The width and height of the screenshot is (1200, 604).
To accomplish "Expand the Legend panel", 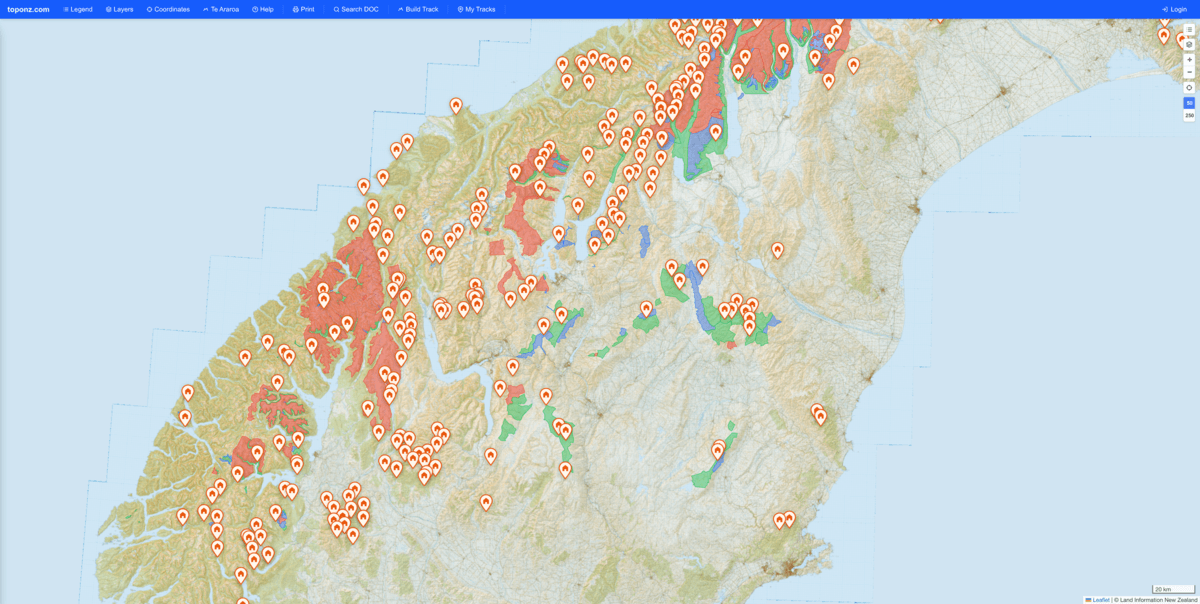I will coord(78,9).
